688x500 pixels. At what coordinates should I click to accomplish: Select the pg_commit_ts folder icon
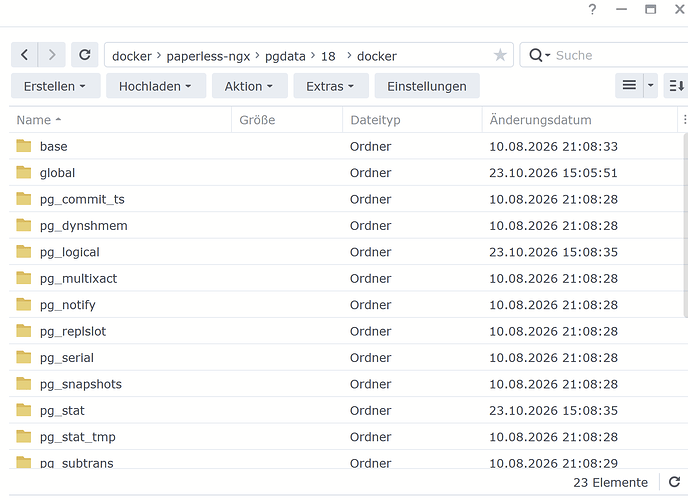click(24, 199)
